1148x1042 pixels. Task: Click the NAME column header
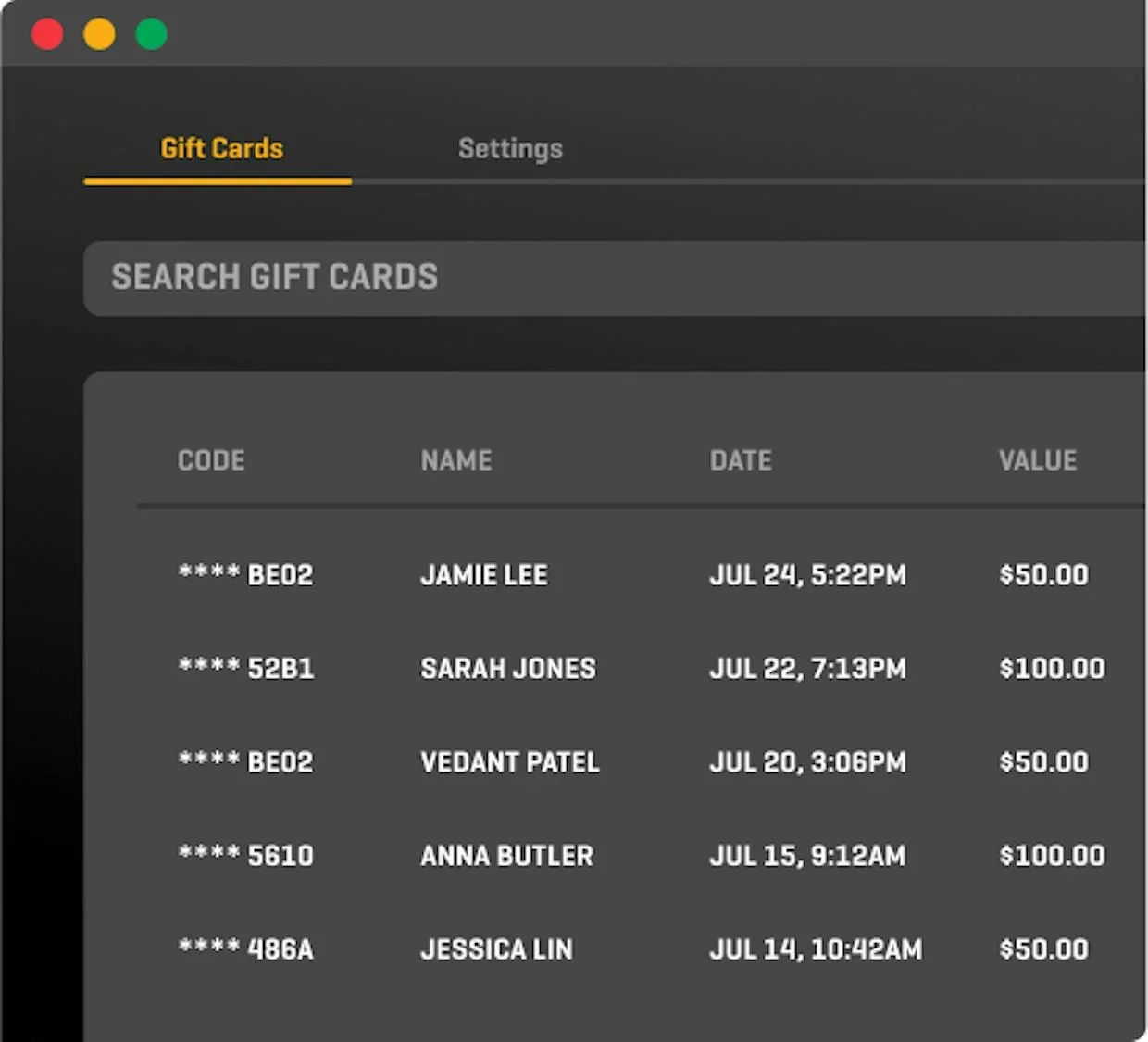tap(456, 460)
